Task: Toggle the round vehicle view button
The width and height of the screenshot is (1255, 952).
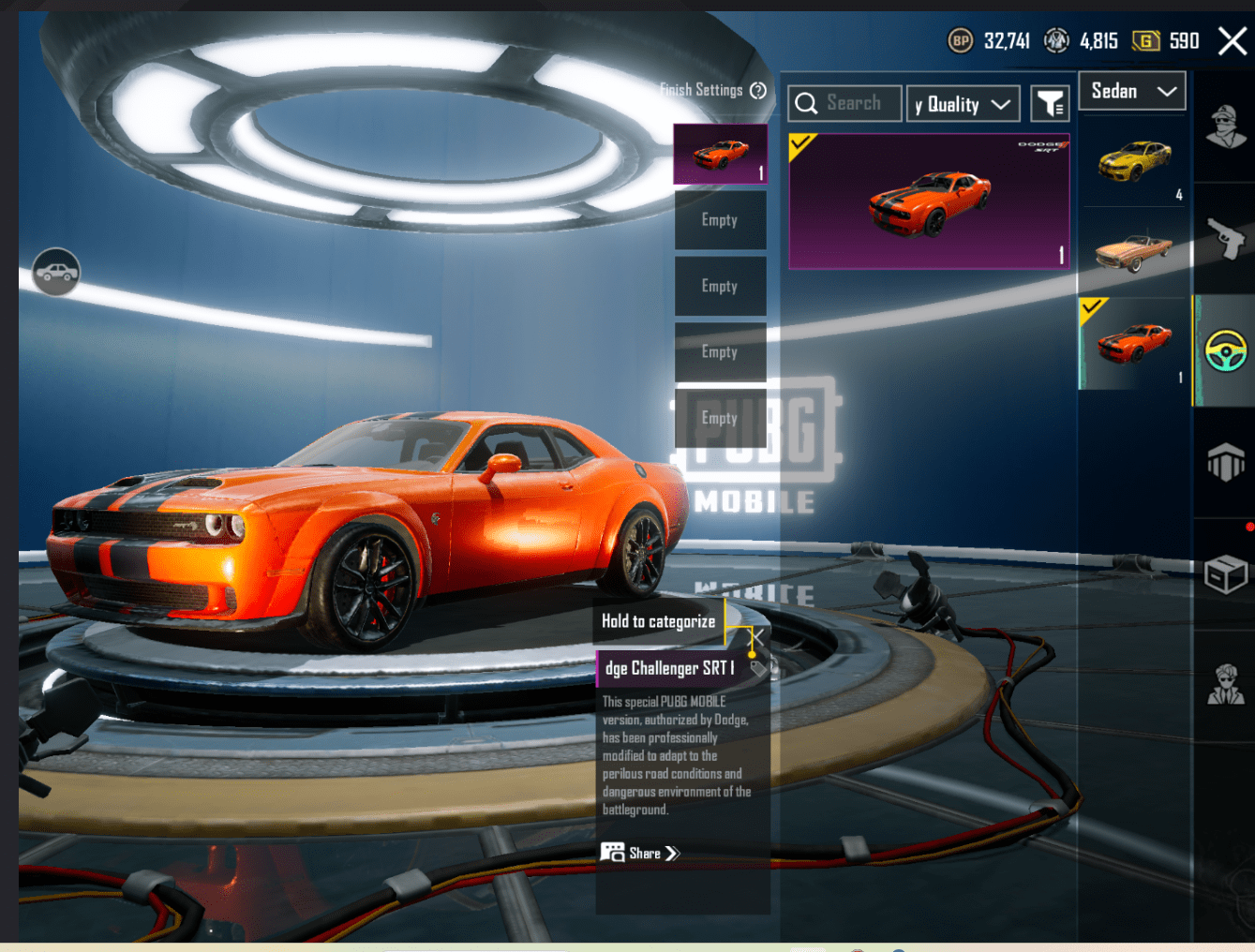Action: tap(56, 272)
